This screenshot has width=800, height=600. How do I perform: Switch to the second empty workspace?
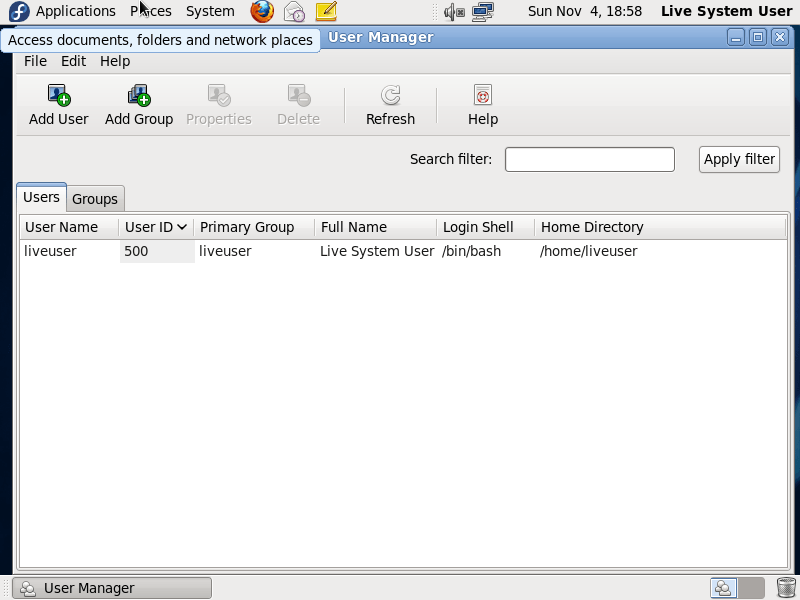[x=751, y=588]
